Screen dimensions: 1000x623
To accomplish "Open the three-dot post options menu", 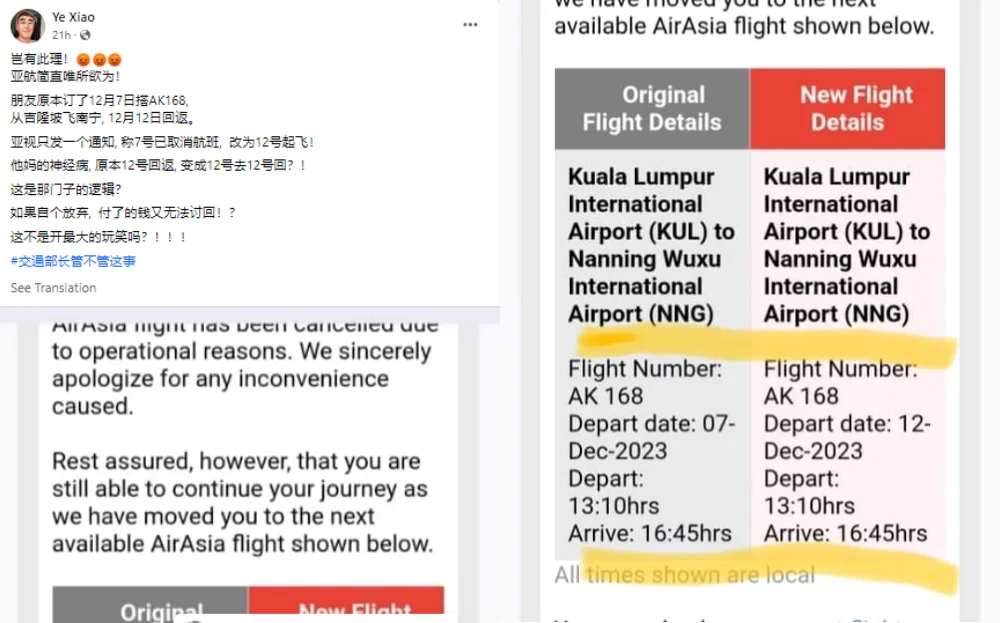I will click(x=469, y=24).
